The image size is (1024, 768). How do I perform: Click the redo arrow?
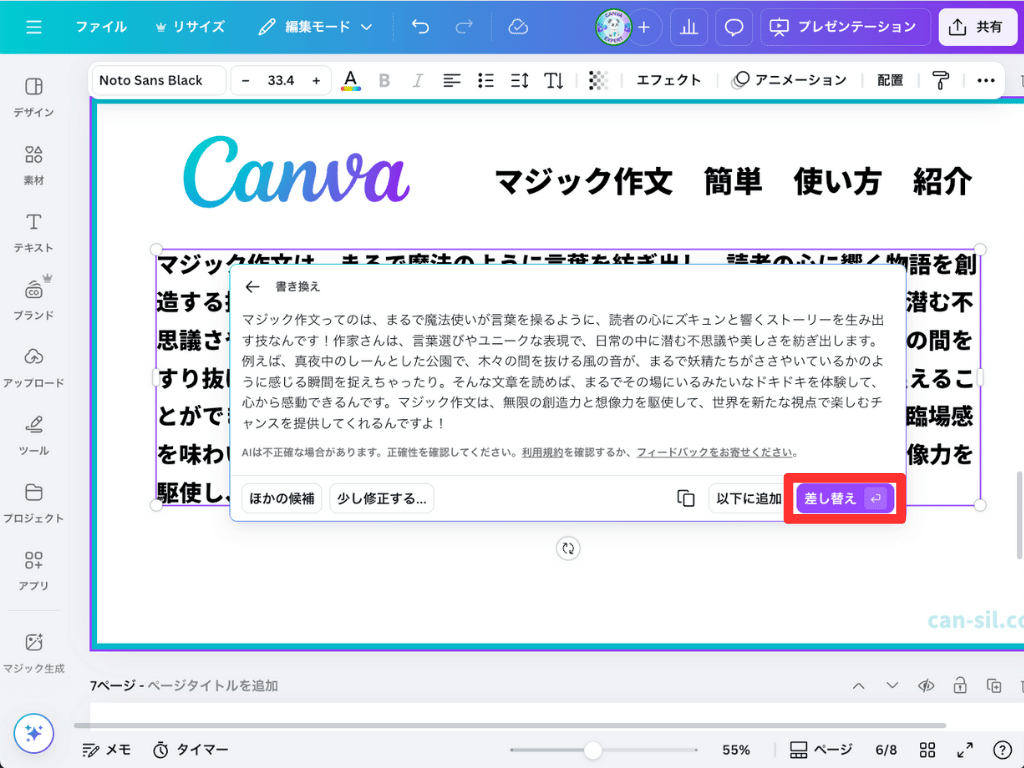pyautogui.click(x=464, y=27)
